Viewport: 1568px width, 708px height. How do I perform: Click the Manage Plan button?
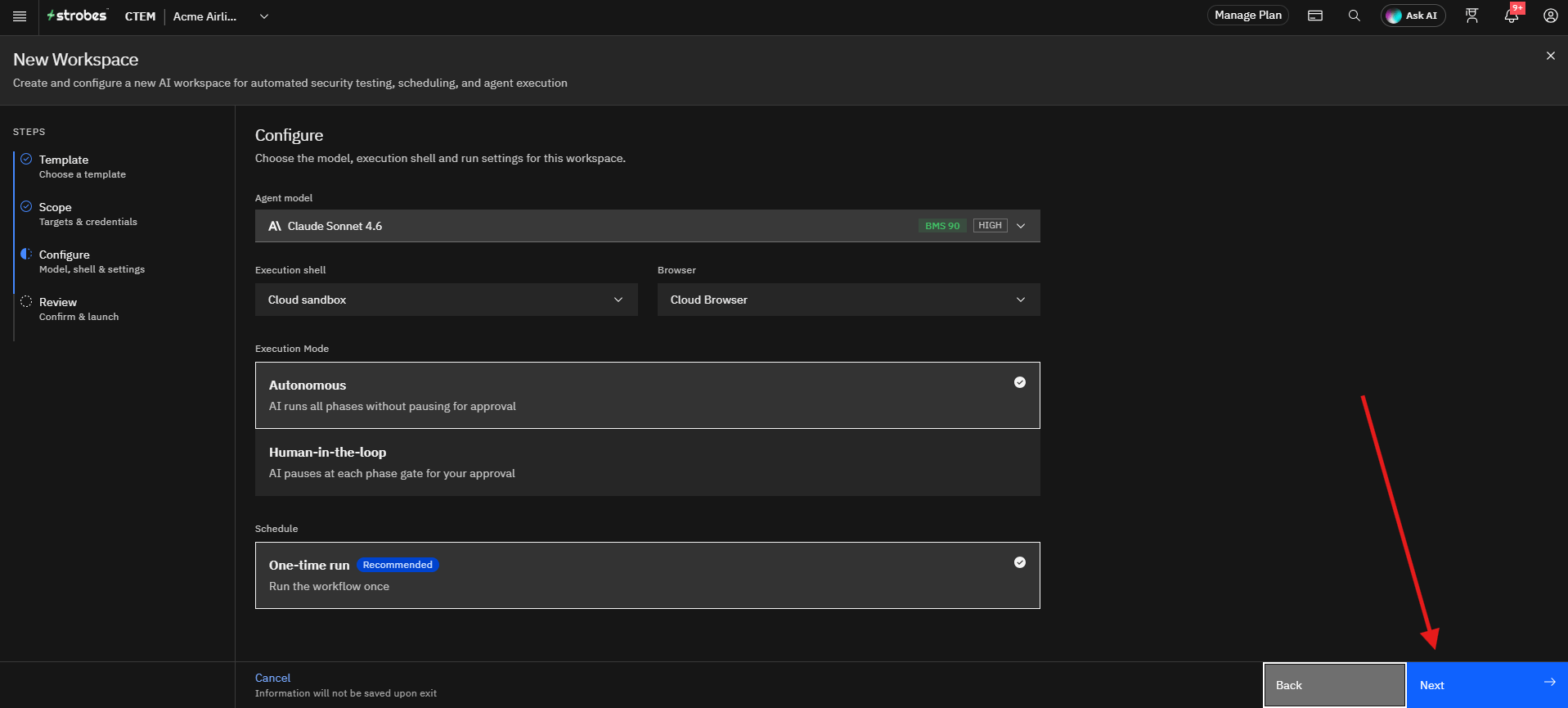pos(1248,15)
